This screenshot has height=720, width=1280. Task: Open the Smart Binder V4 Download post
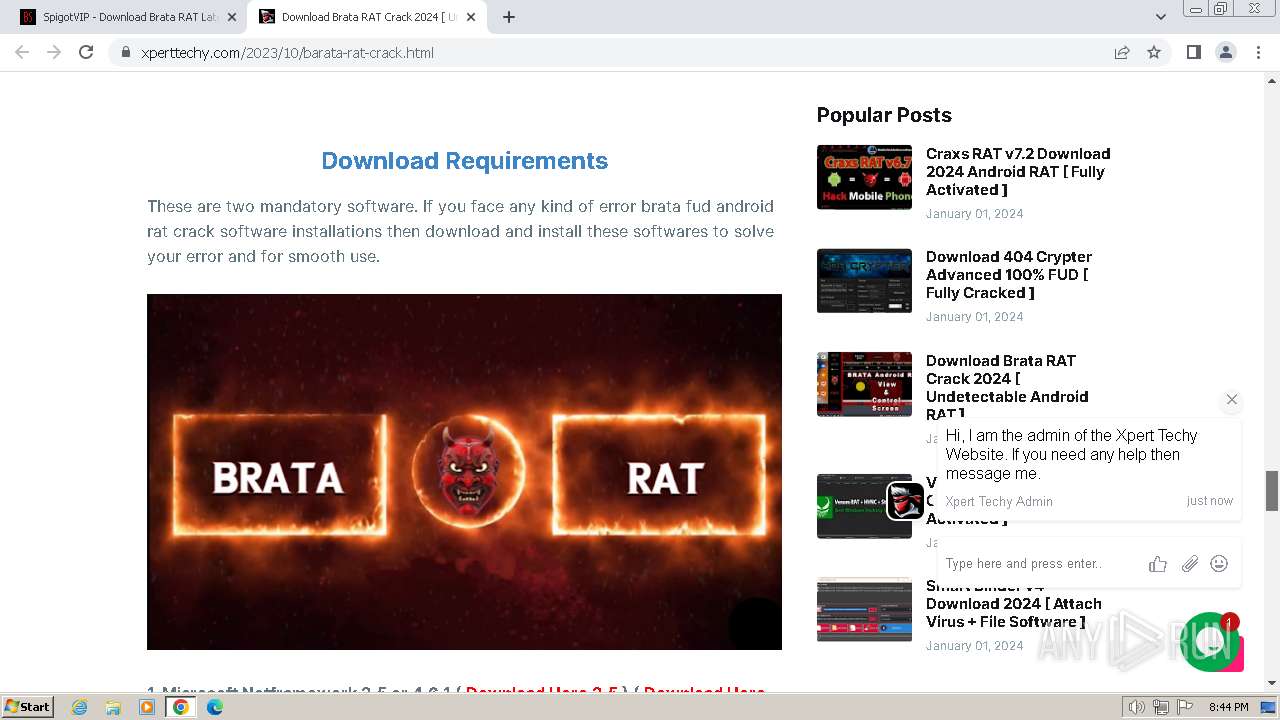tap(1014, 603)
